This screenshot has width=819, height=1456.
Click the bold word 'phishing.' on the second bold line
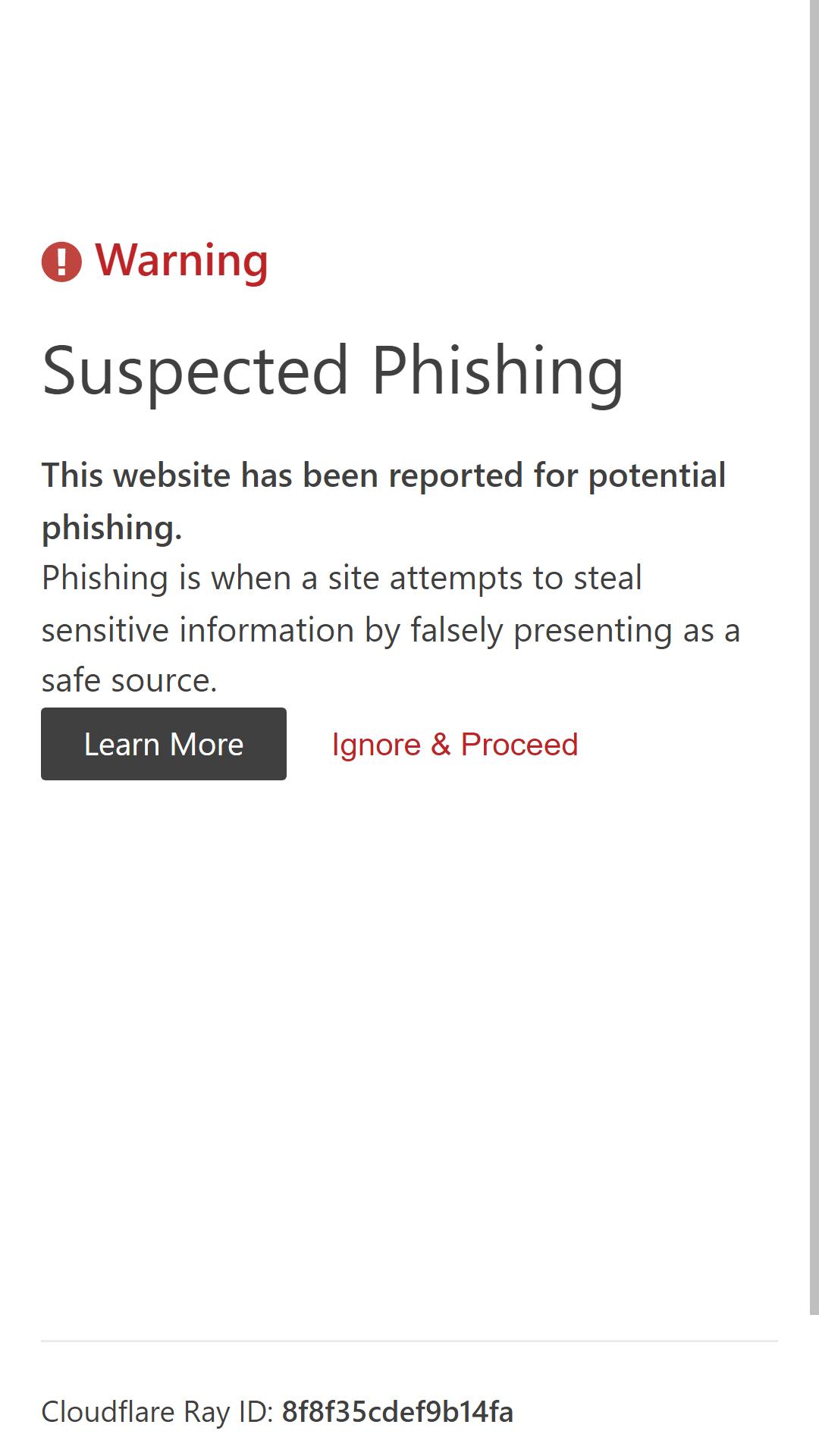pyautogui.click(x=111, y=528)
